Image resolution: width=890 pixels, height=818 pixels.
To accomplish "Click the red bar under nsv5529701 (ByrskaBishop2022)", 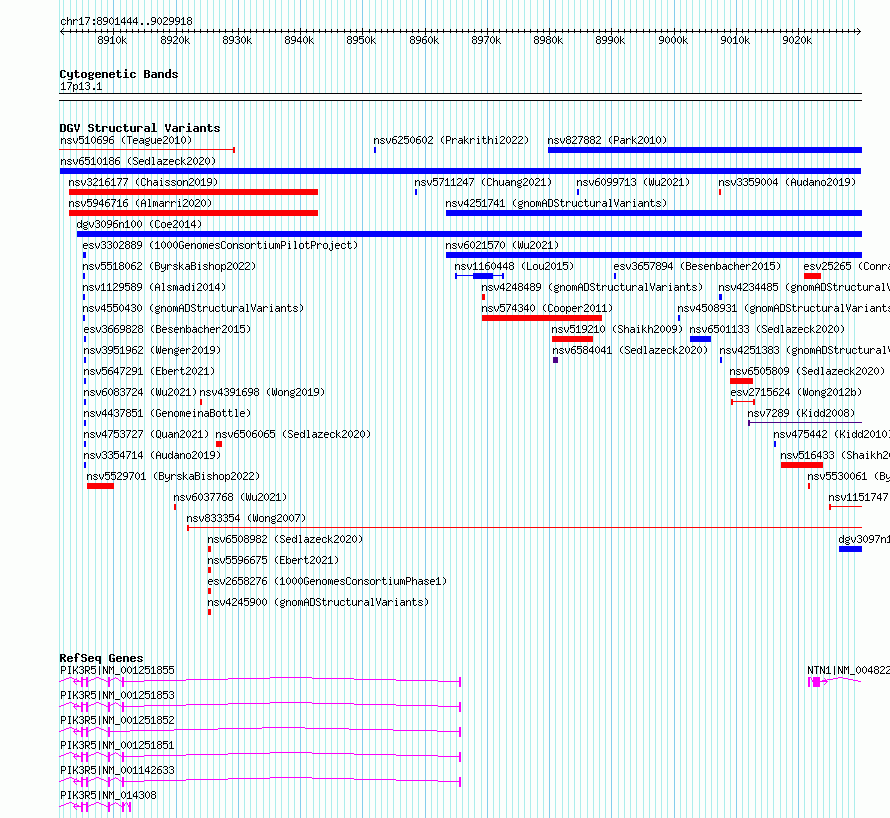I will (x=100, y=486).
